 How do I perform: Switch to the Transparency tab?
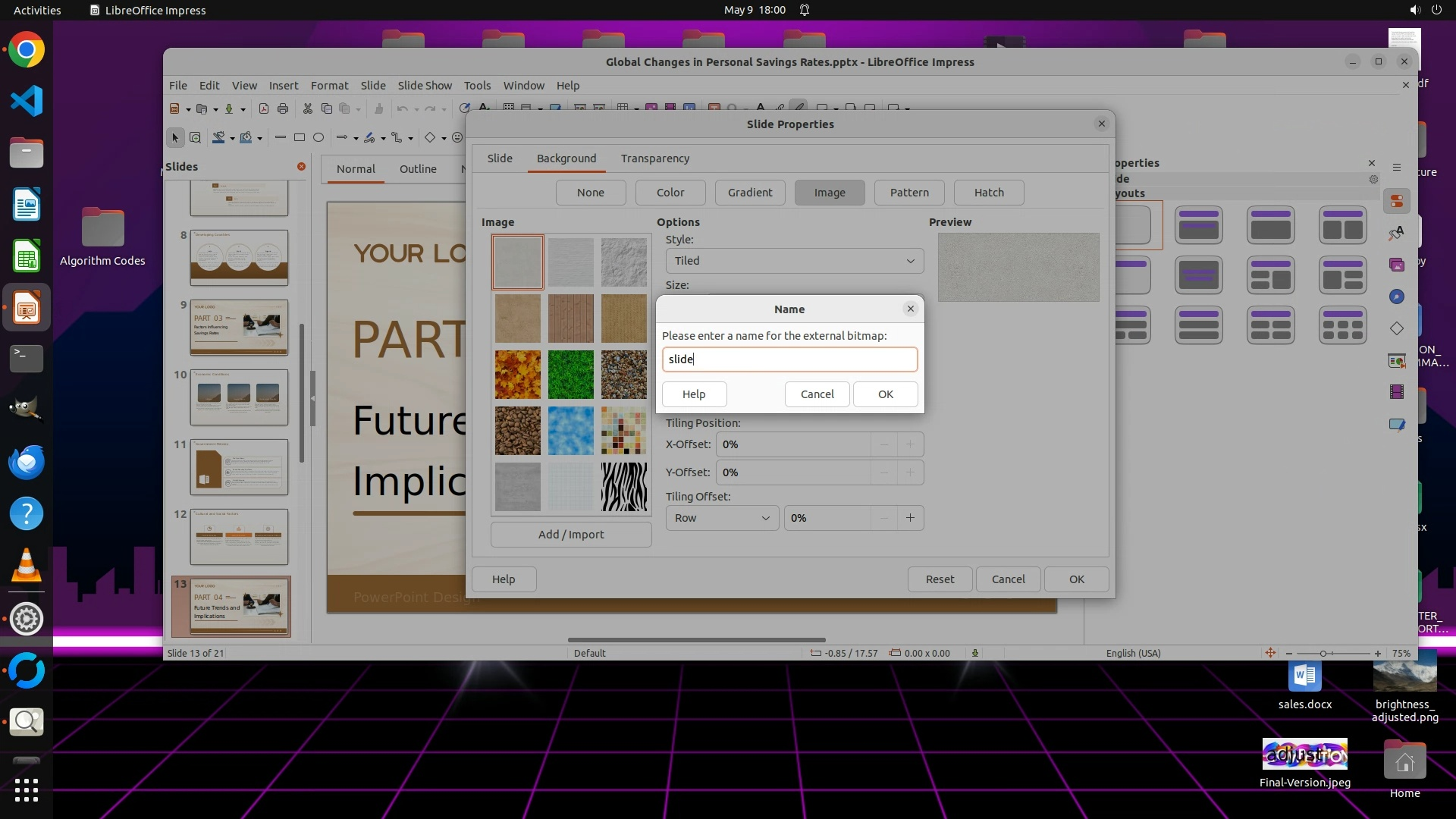point(655,158)
